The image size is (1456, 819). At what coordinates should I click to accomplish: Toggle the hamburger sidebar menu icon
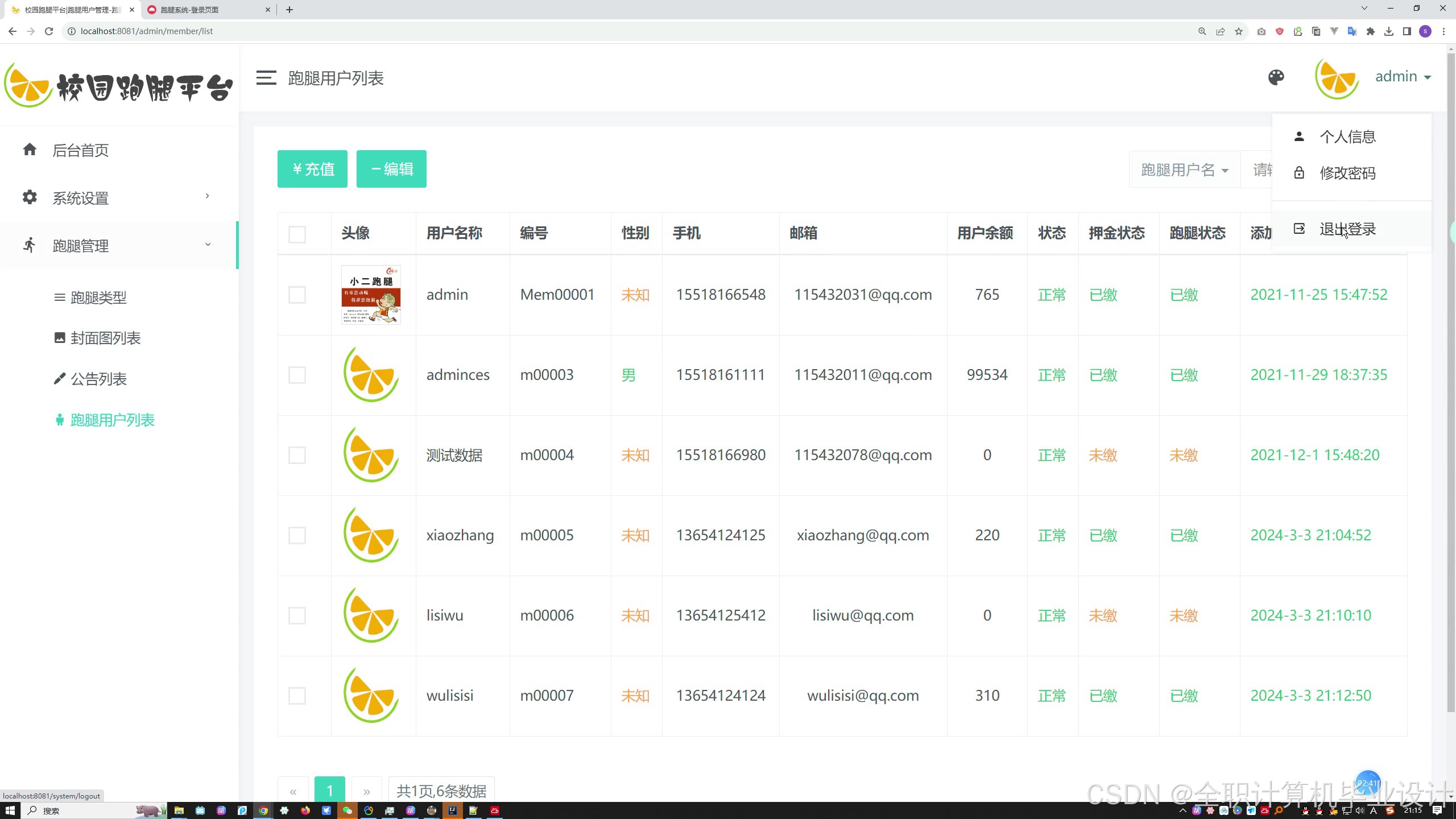tap(266, 78)
